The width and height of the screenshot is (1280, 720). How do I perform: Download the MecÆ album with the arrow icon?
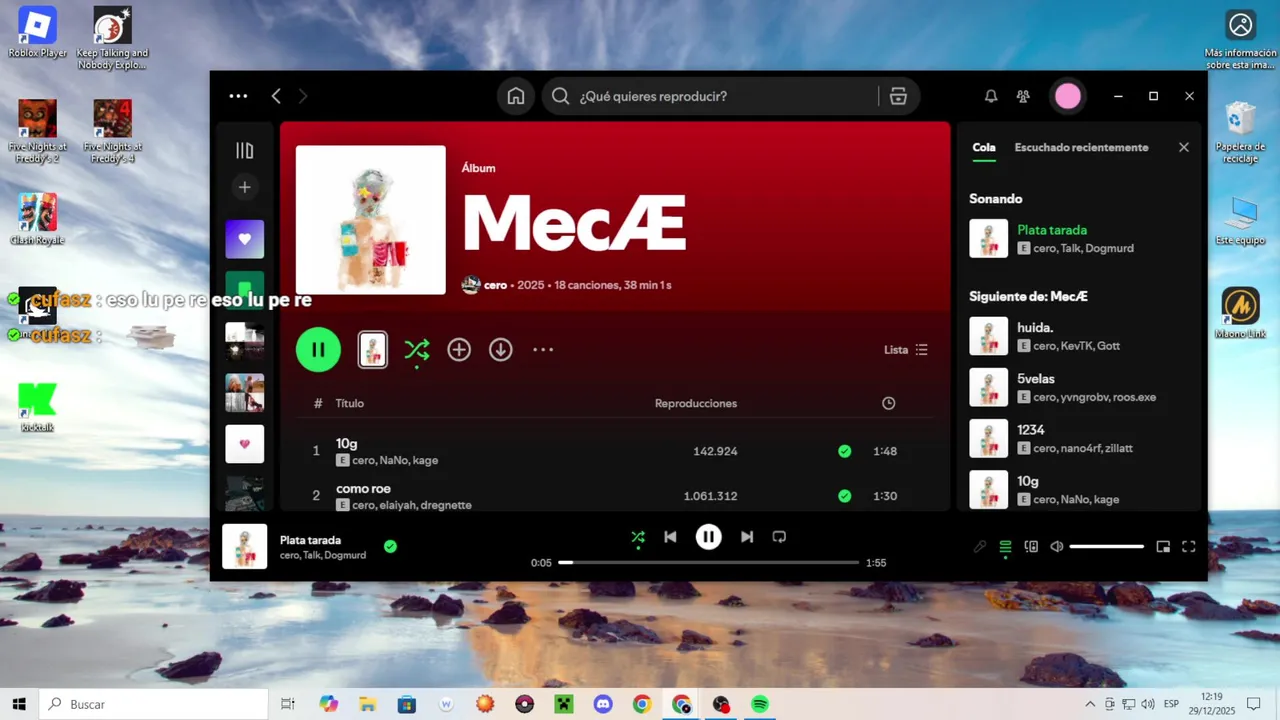pos(501,350)
